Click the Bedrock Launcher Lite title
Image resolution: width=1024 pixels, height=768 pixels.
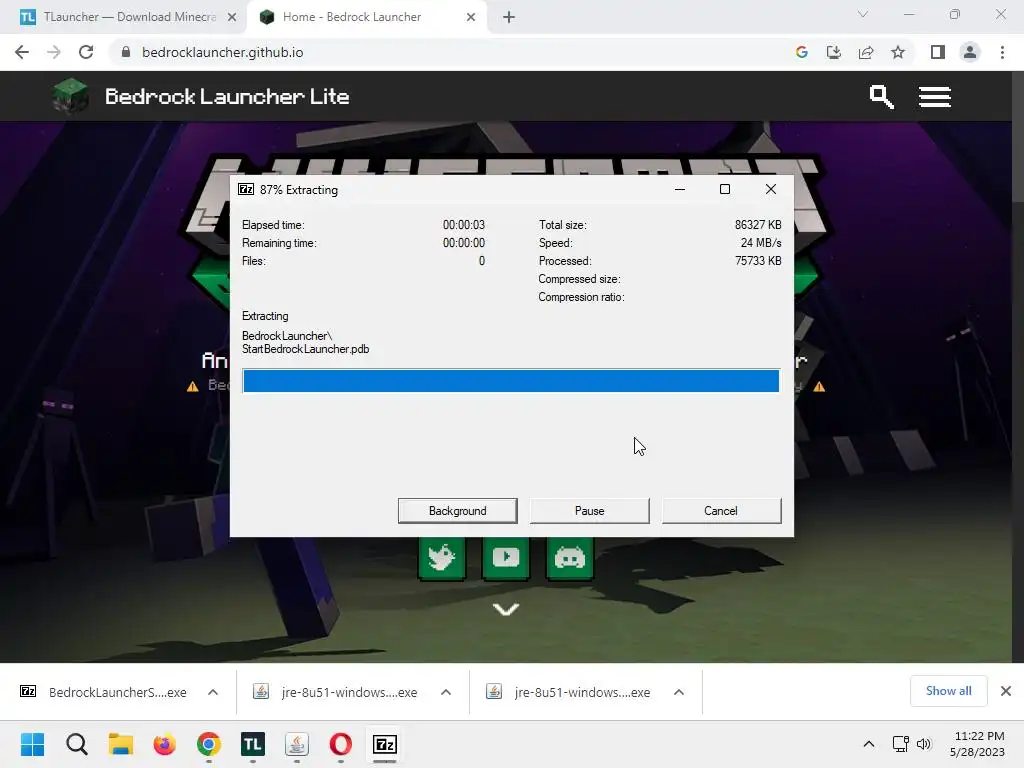click(227, 97)
